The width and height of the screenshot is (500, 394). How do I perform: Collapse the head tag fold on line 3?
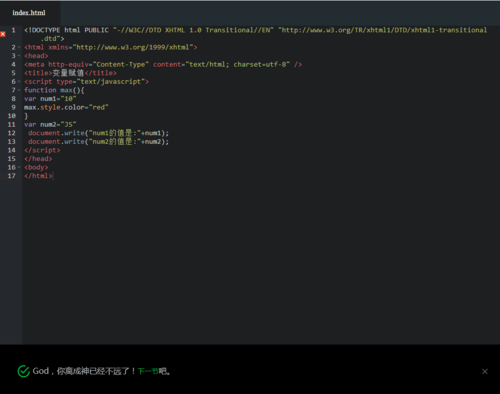tap(19, 56)
